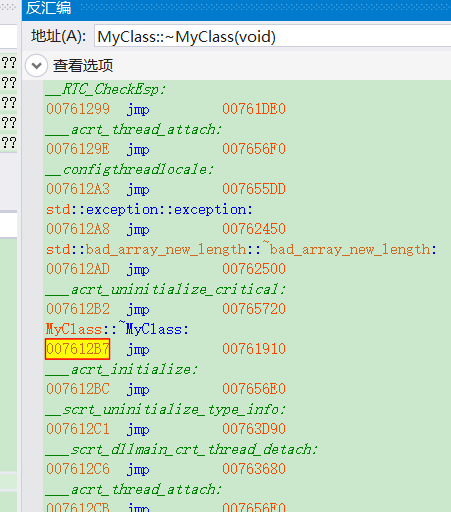Click the ___acrt_uninitialize_critical: label

click(x=165, y=289)
